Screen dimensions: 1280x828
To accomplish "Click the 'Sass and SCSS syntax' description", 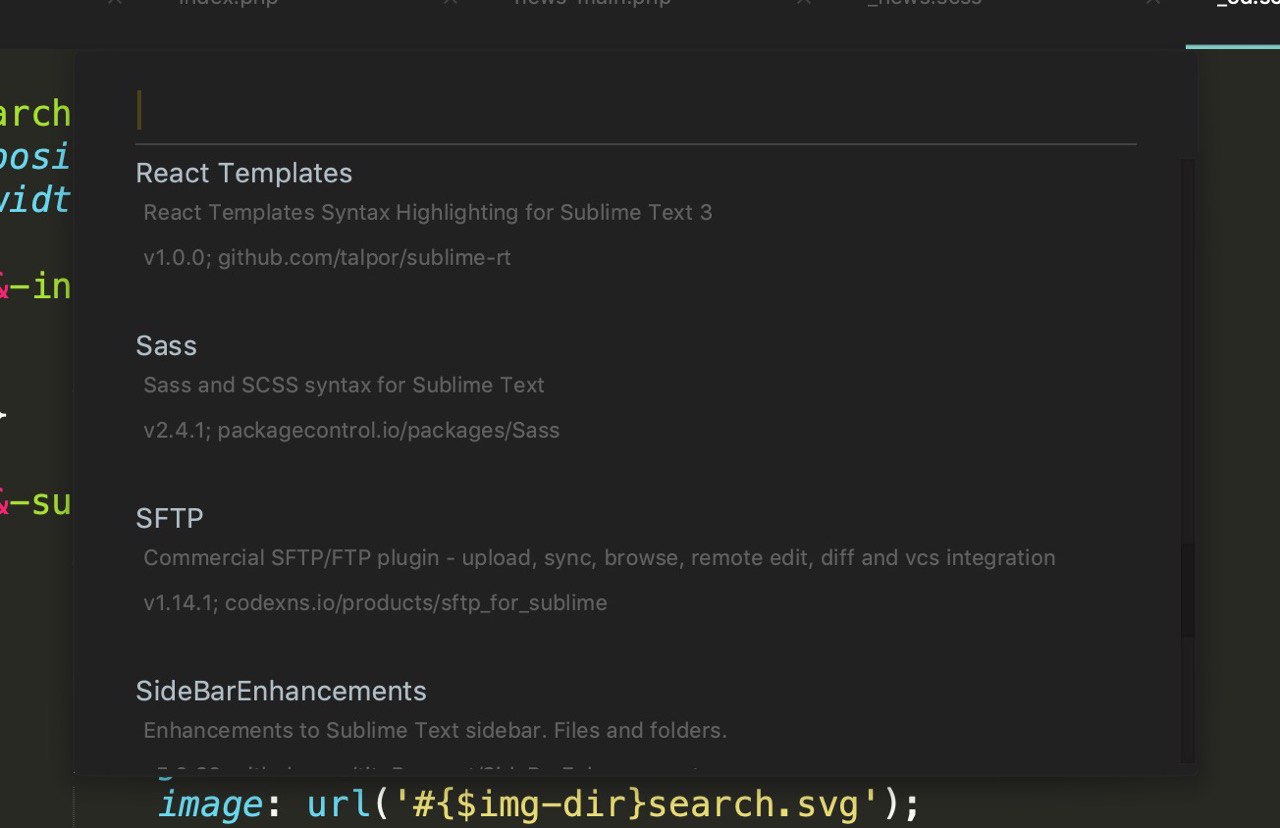I will point(344,385).
